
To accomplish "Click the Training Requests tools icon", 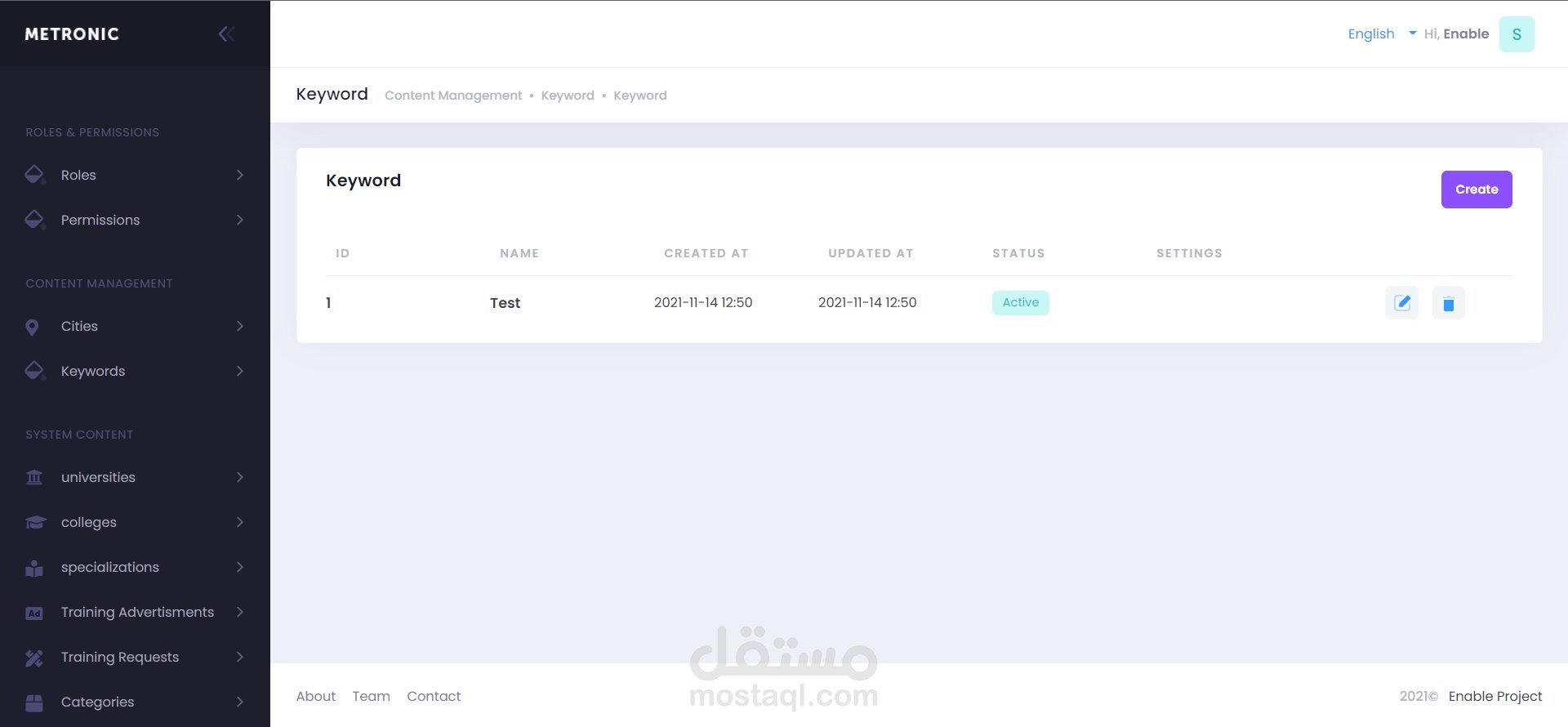I will point(34,658).
